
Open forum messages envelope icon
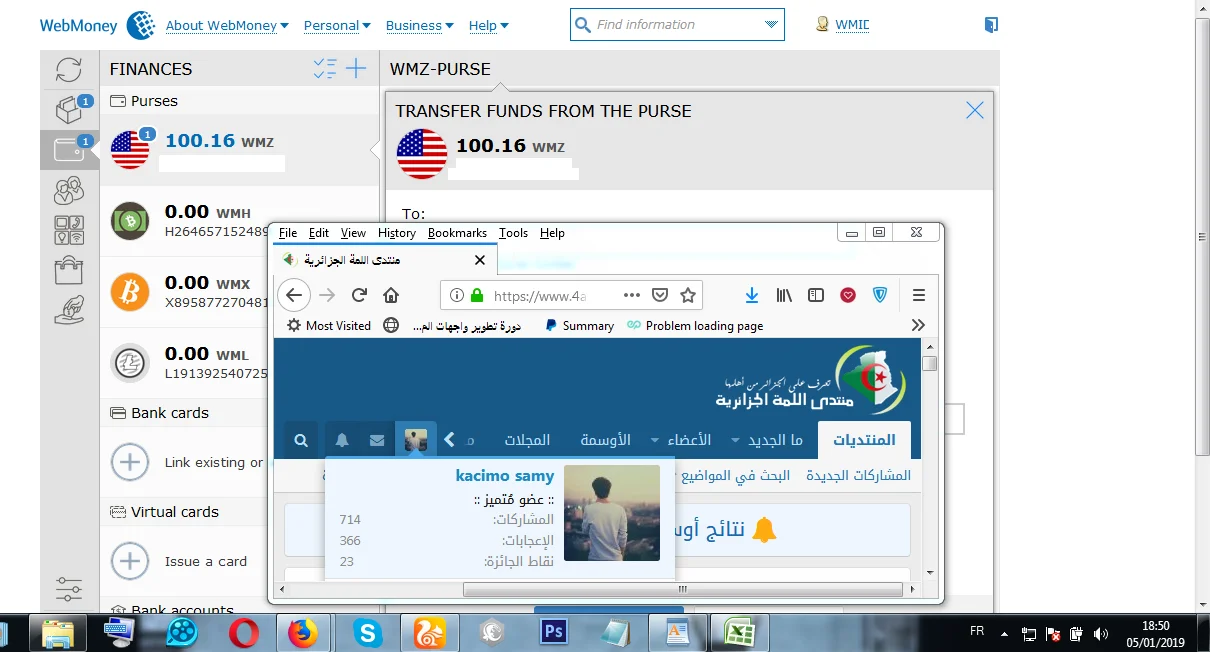click(377, 440)
